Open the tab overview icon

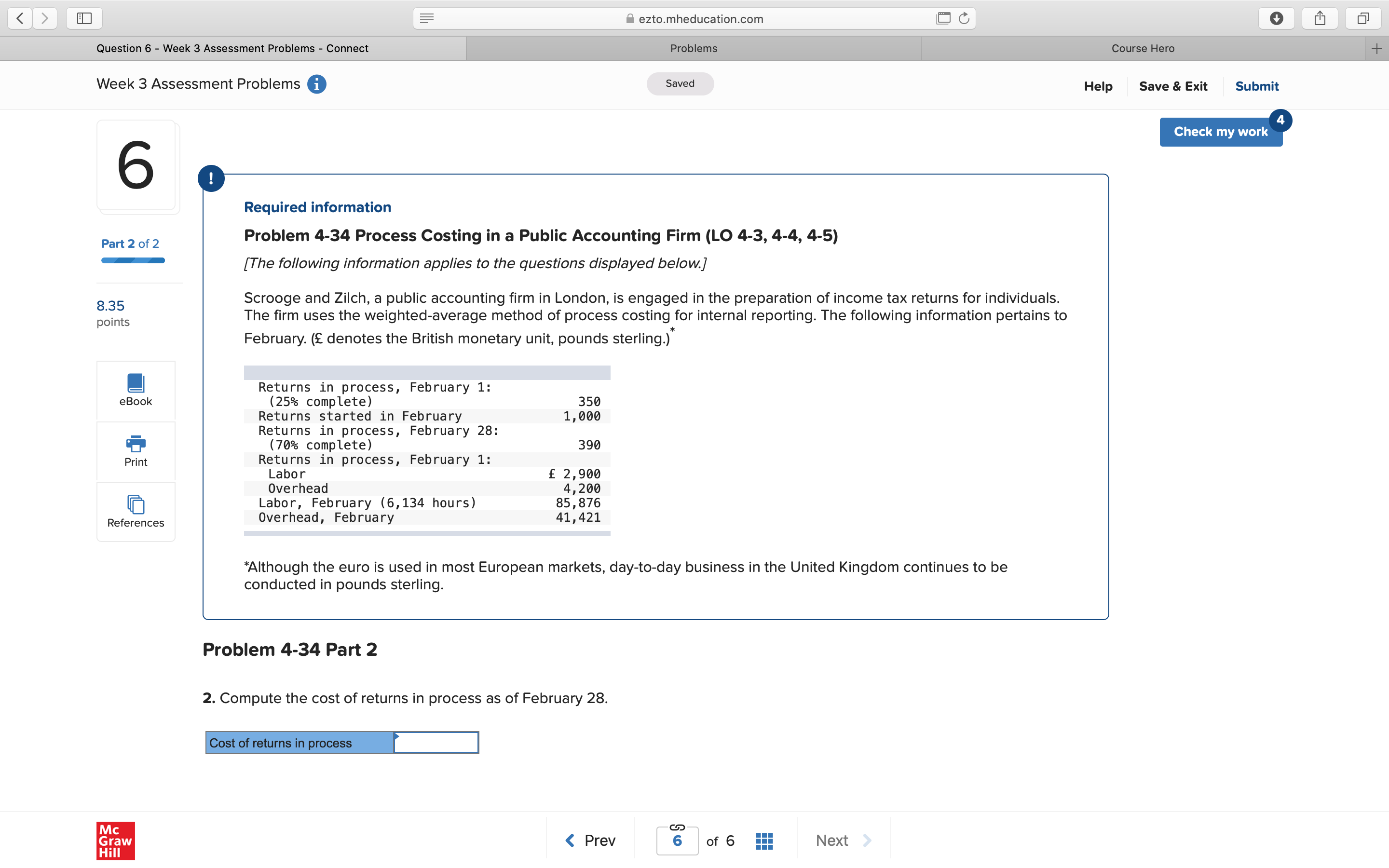[x=1362, y=18]
